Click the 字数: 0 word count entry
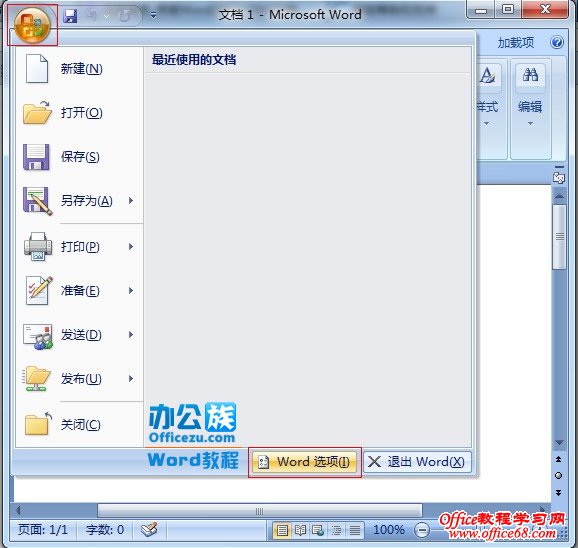Viewport: 578px width, 548px height. tap(105, 530)
